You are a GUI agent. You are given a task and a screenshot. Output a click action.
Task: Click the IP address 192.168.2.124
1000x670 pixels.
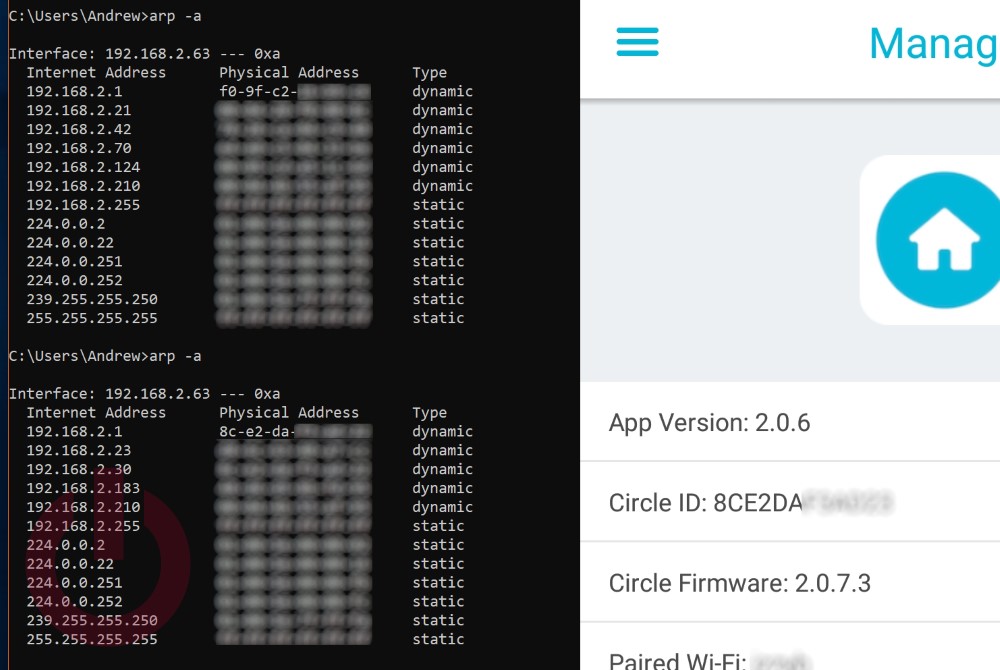(x=83, y=167)
